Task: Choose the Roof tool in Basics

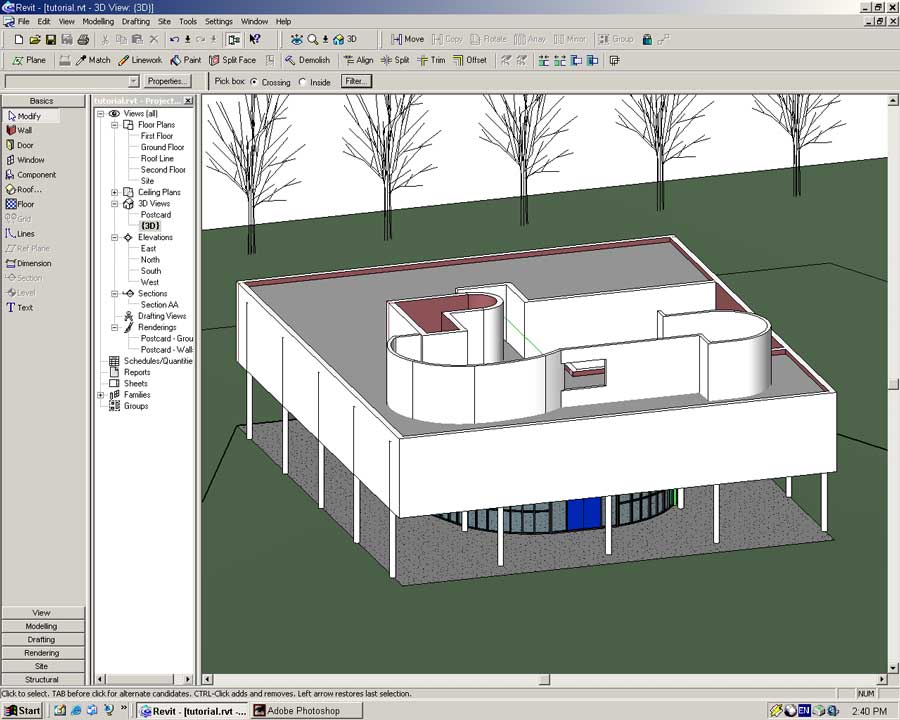Action: [24, 189]
